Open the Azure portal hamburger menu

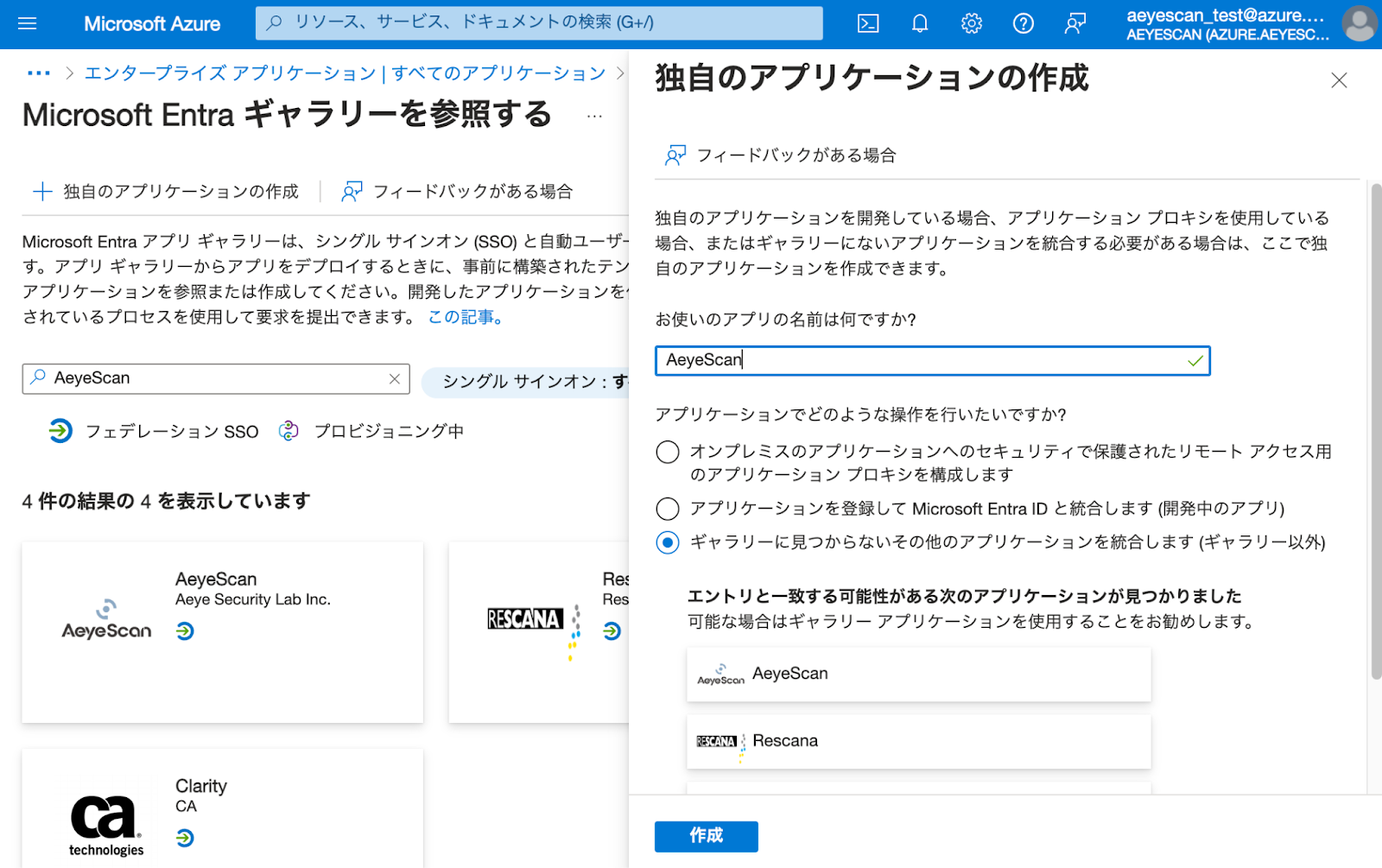(28, 23)
